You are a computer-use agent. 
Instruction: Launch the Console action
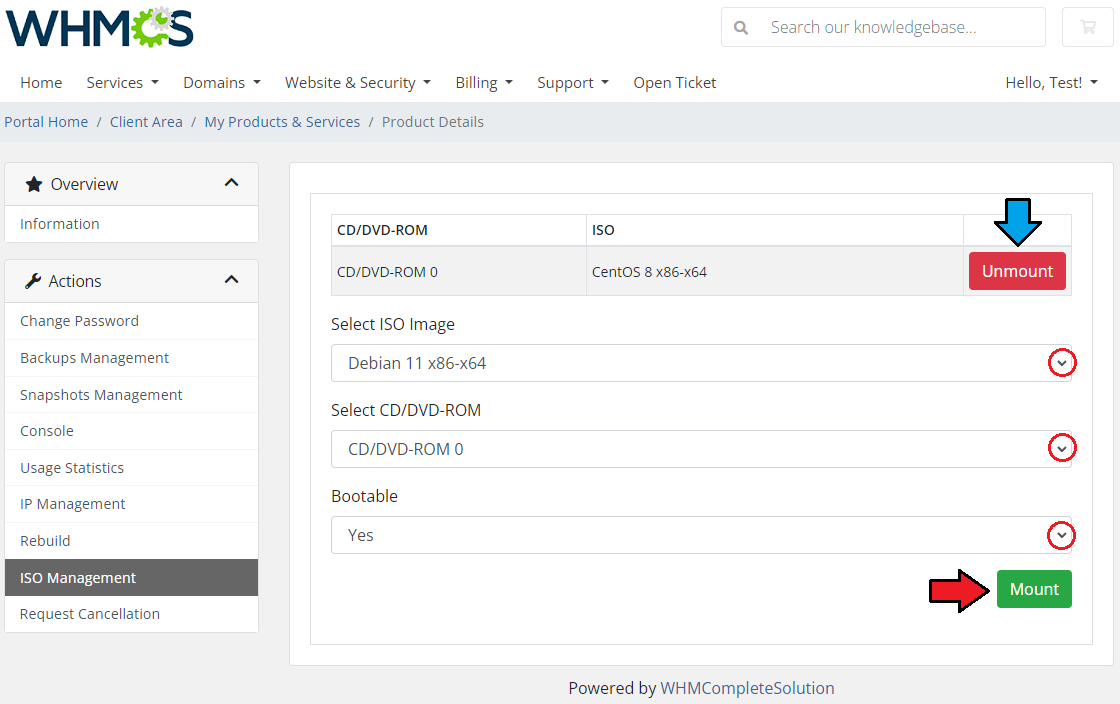point(131,431)
